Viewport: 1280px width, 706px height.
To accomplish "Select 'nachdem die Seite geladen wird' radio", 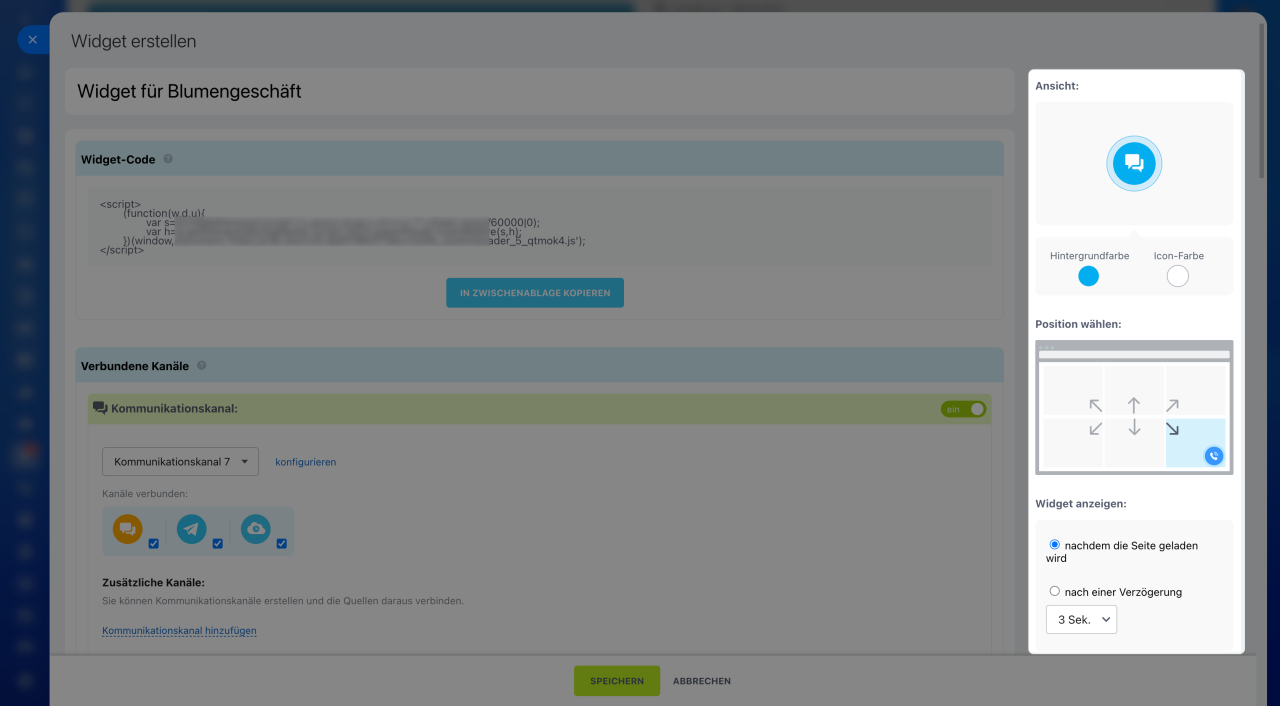I will point(1055,545).
